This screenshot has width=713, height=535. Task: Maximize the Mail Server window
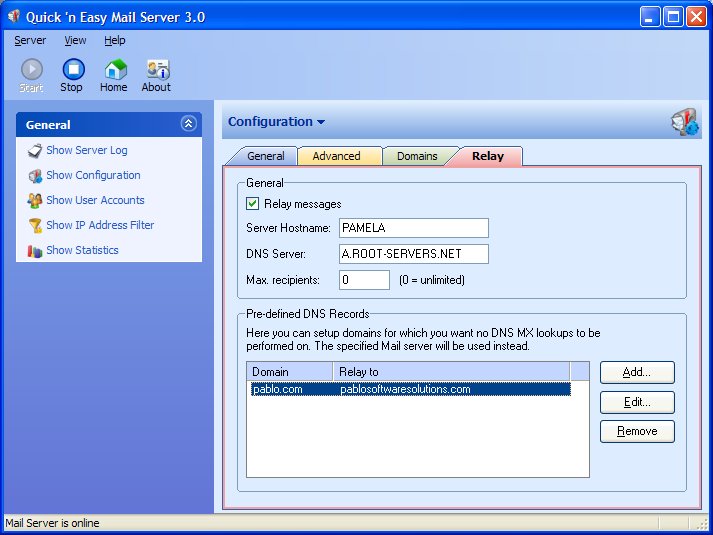pos(673,17)
